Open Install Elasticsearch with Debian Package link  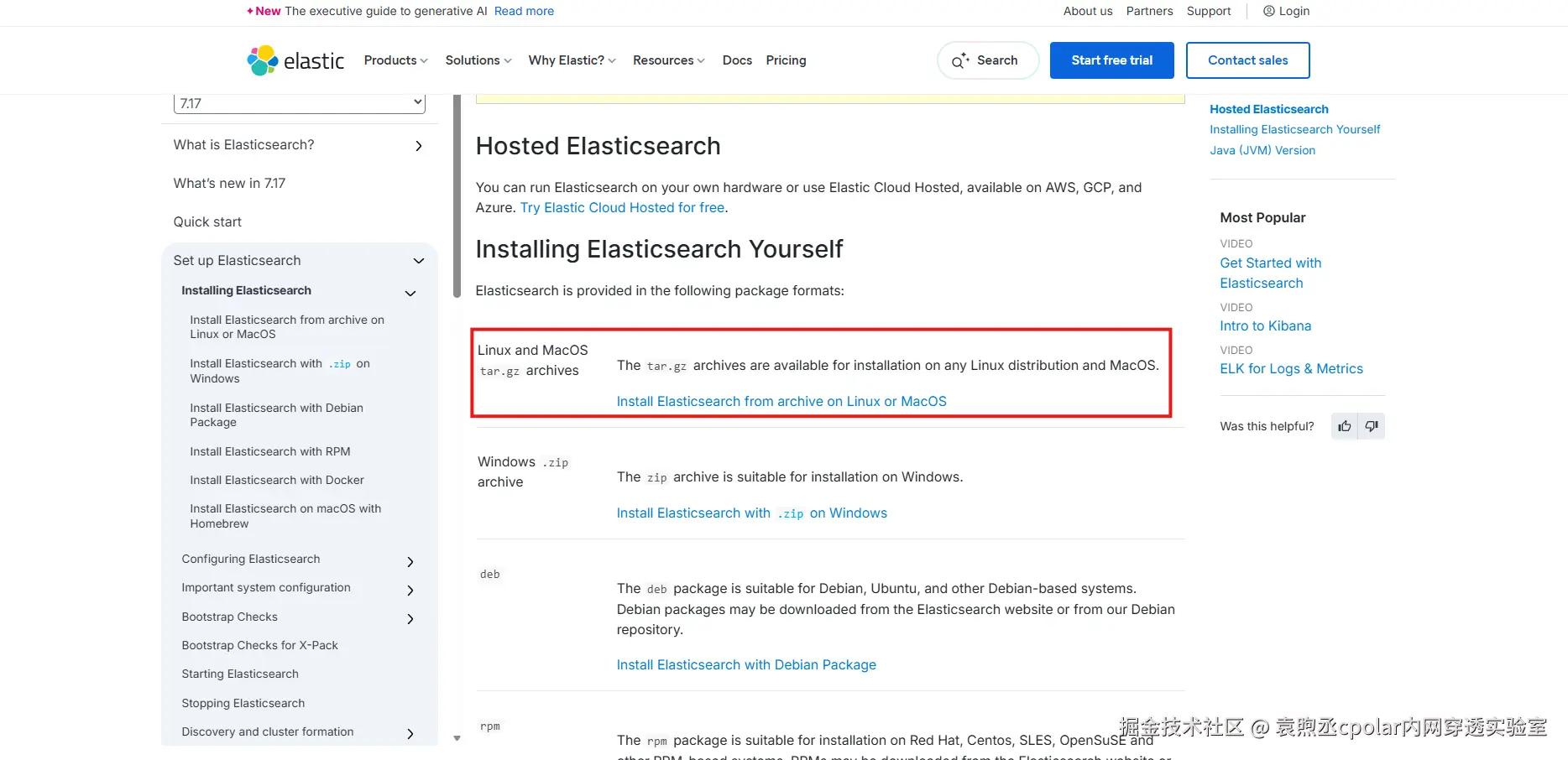pos(746,664)
